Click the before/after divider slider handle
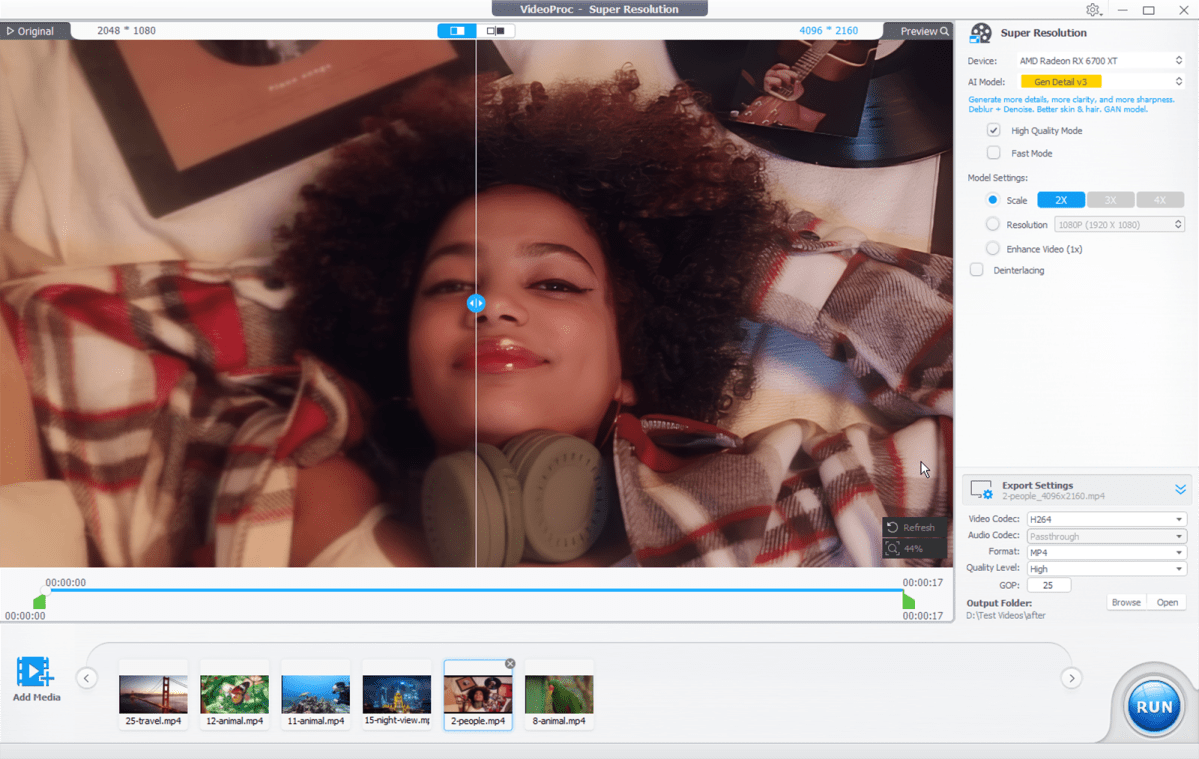The width and height of the screenshot is (1199, 759). coord(476,303)
